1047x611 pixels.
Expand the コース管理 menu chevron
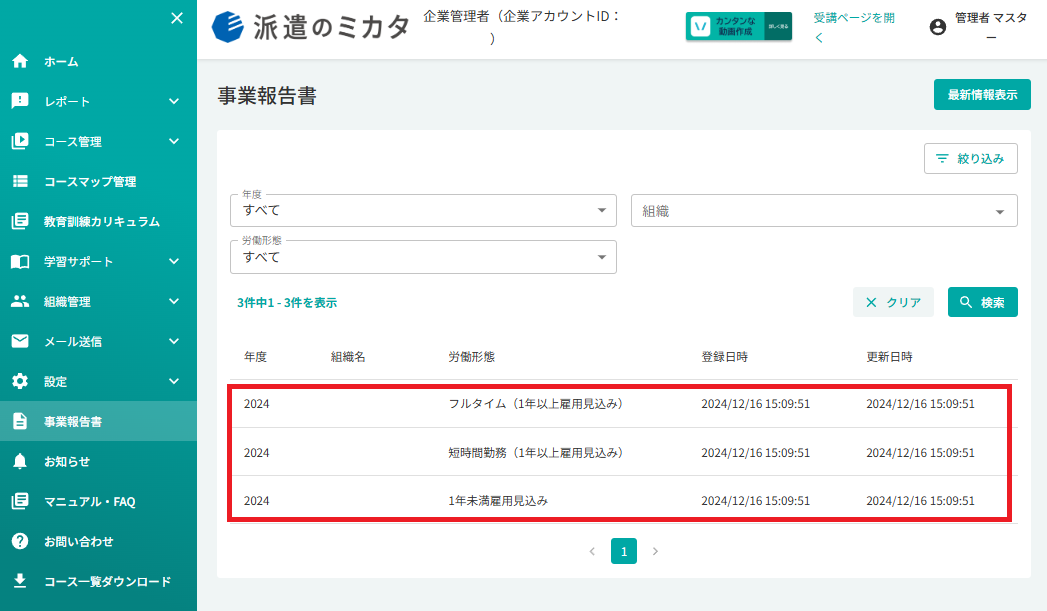174,142
